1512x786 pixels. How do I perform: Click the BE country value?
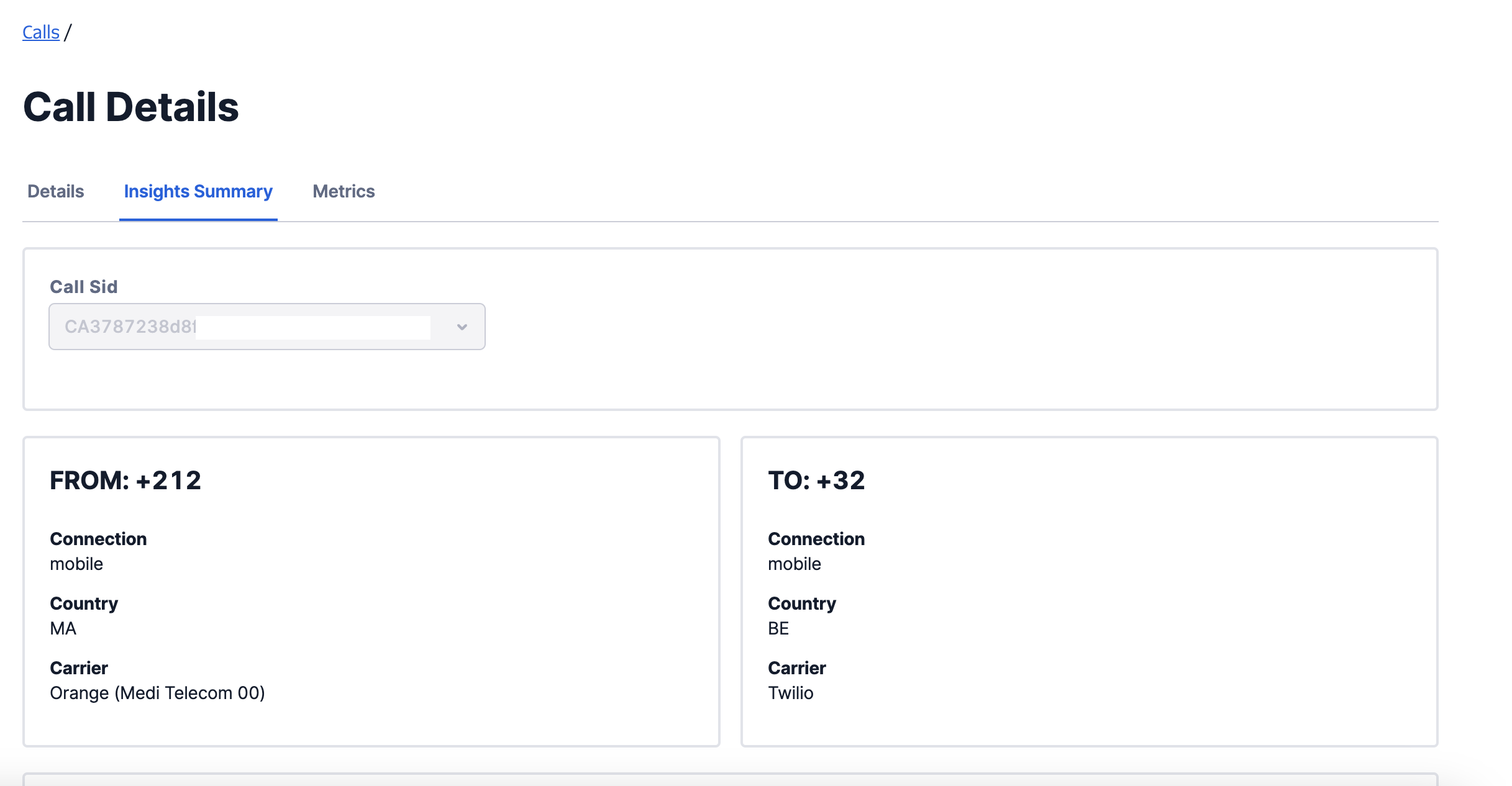pos(778,628)
